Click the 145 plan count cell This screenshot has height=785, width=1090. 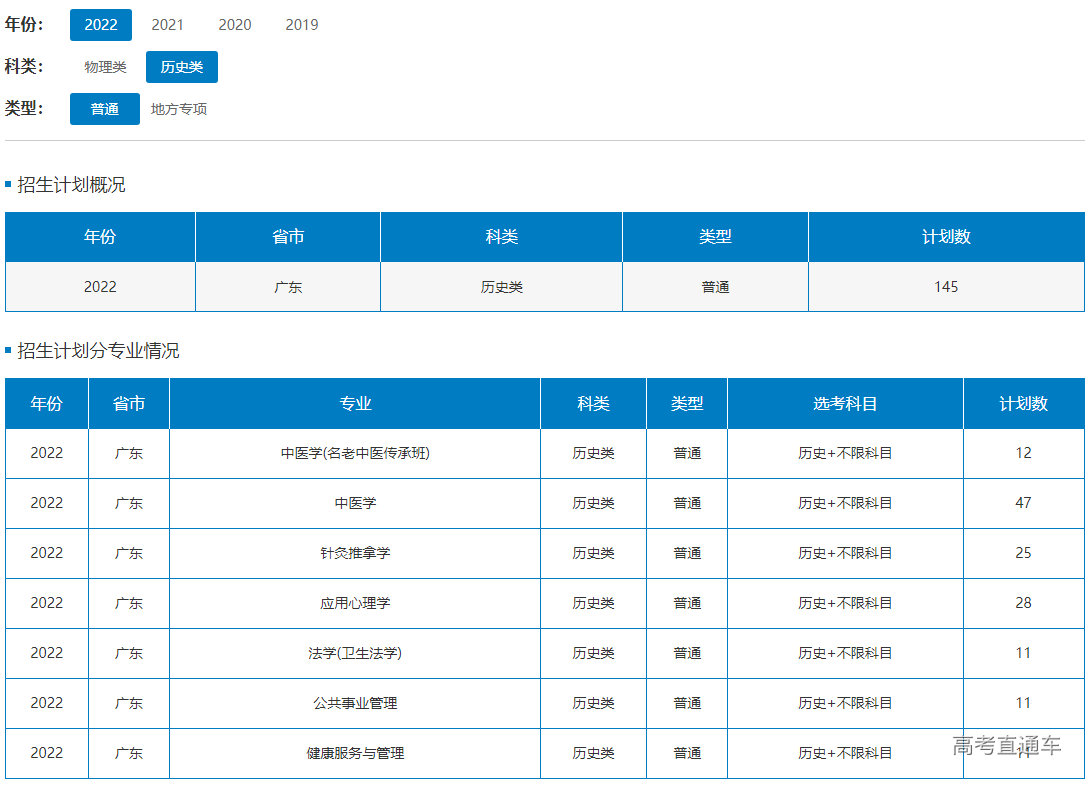pyautogui.click(x=946, y=287)
